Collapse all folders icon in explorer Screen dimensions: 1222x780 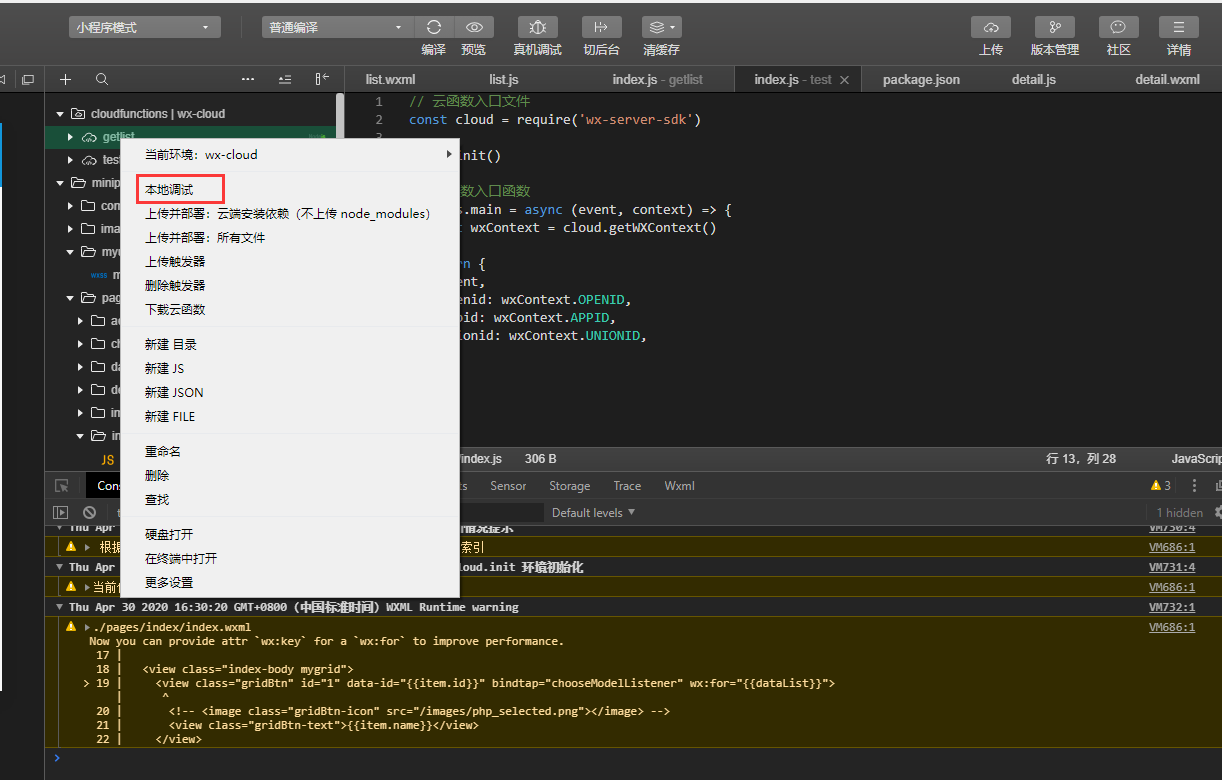pos(285,79)
